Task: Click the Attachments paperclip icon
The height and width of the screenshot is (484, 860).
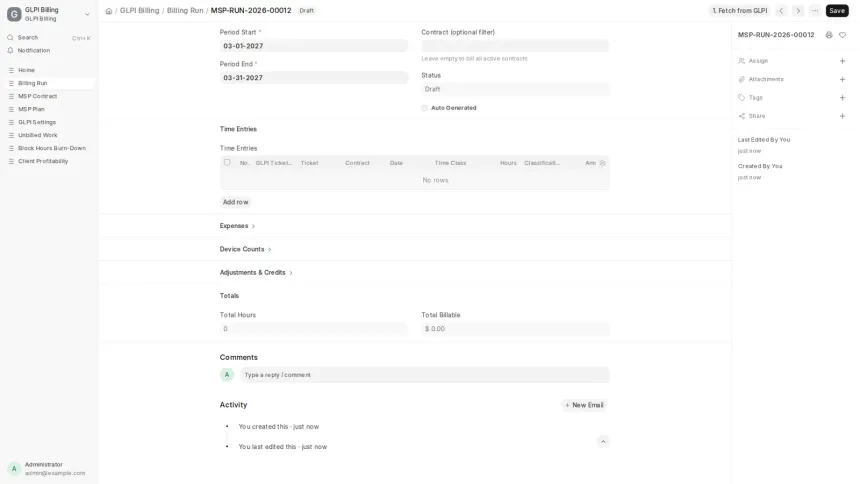Action: [742, 80]
